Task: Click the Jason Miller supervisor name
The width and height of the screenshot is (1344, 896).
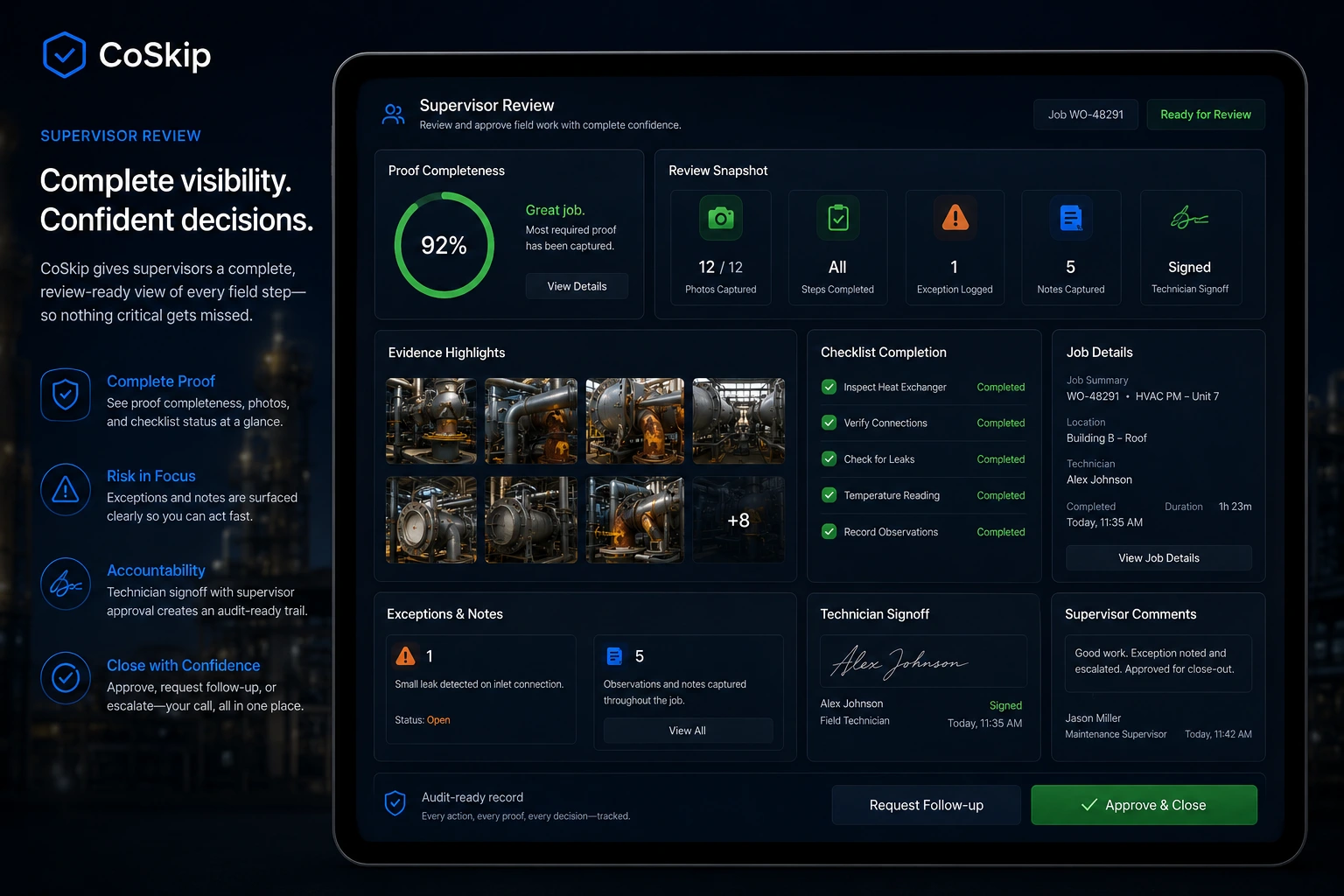Action: (1093, 718)
